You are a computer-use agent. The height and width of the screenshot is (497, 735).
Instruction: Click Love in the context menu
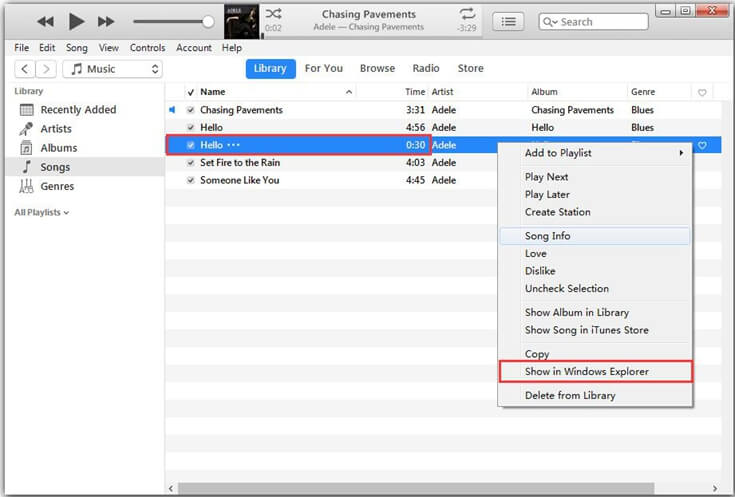(x=595, y=254)
